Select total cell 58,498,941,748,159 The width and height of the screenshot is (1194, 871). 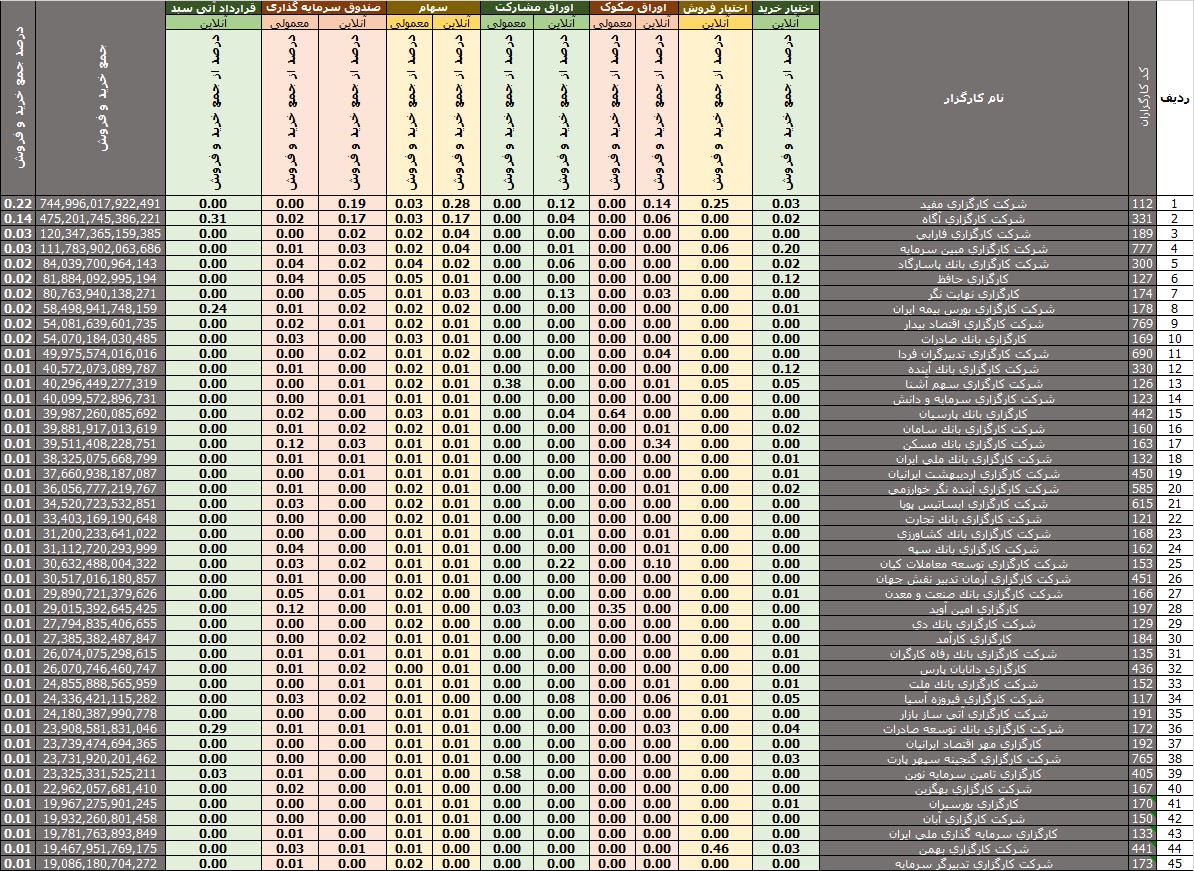(101, 309)
